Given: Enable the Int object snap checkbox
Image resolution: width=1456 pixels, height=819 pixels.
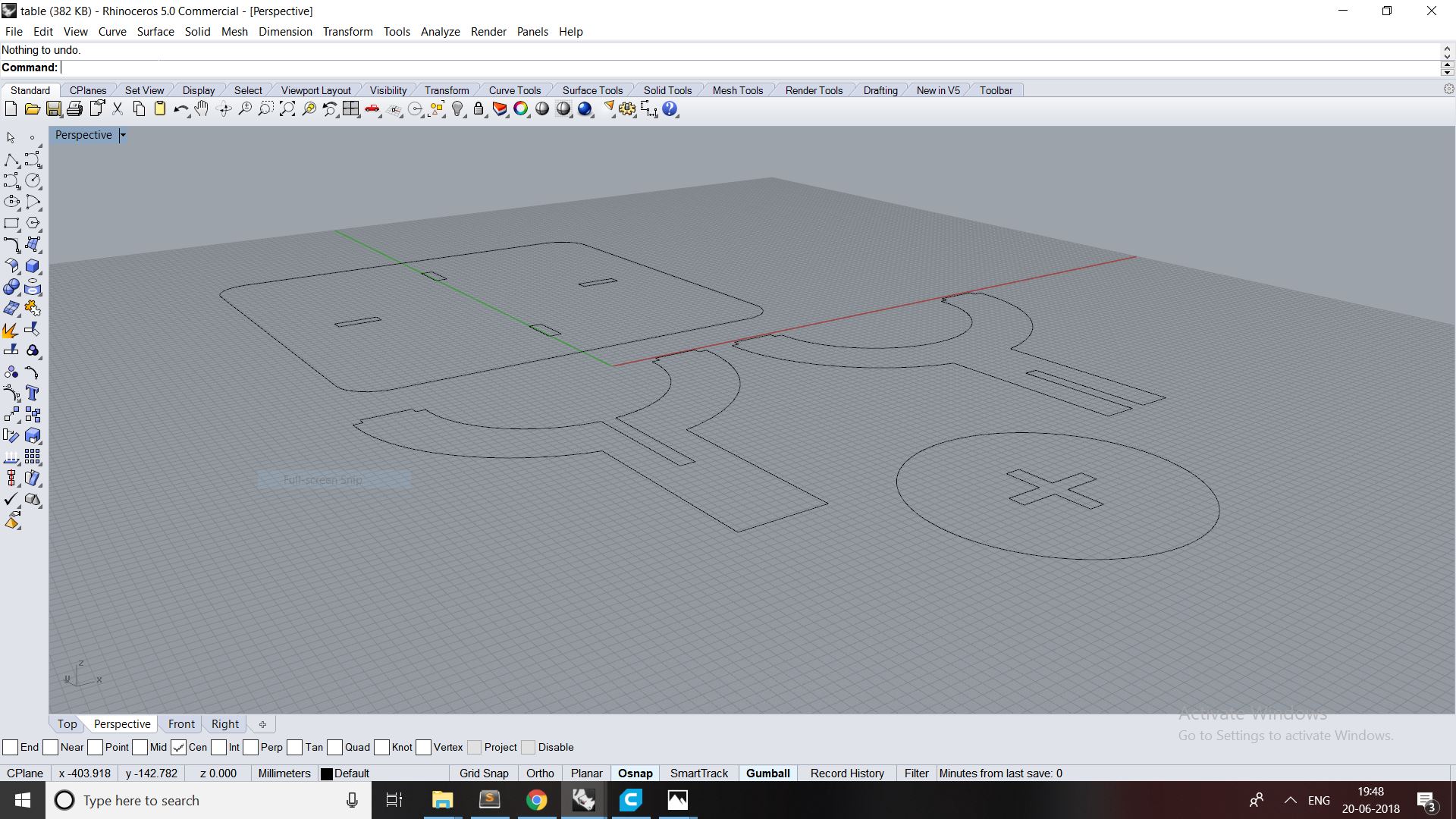Looking at the screenshot, I should tap(219, 747).
